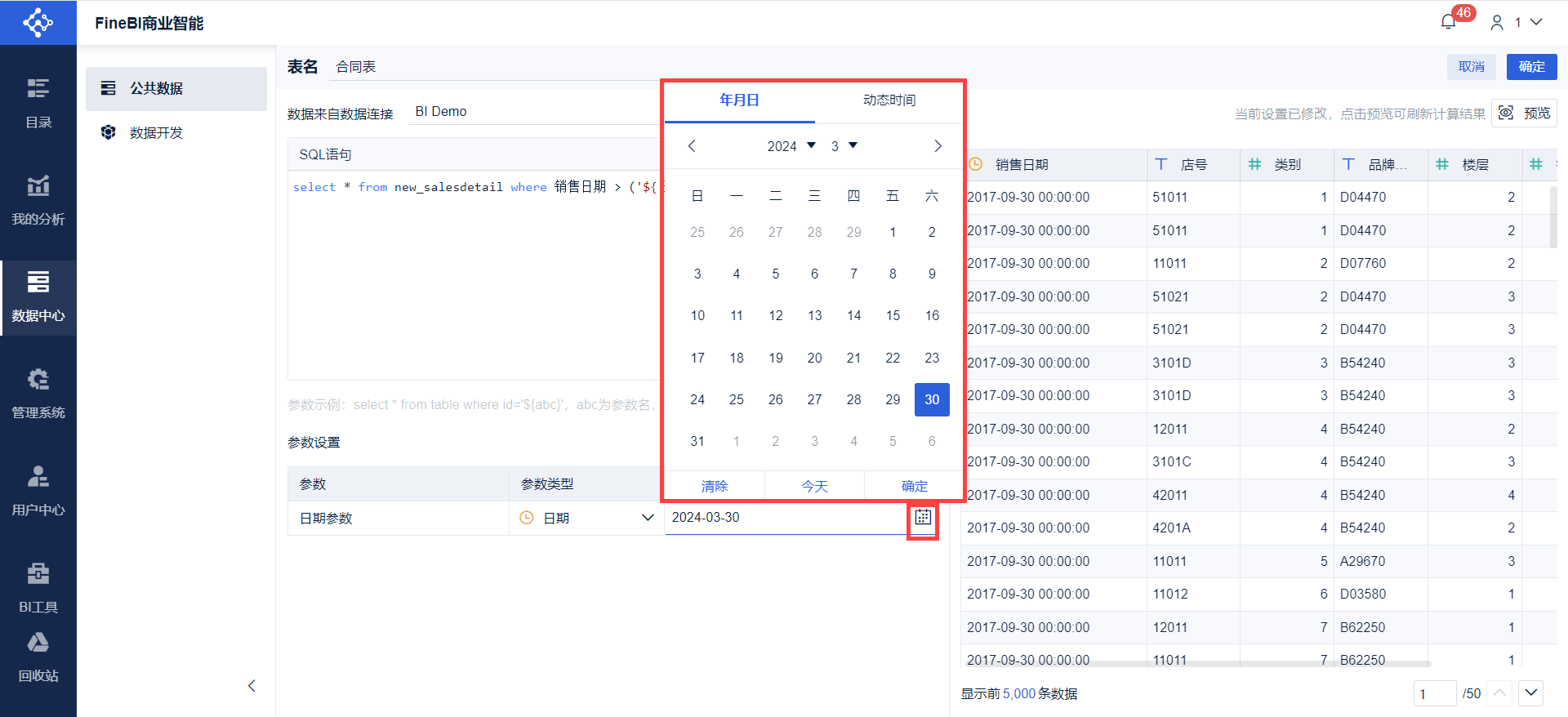Open the notification bell icon
1568x717 pixels.
coord(1449,22)
